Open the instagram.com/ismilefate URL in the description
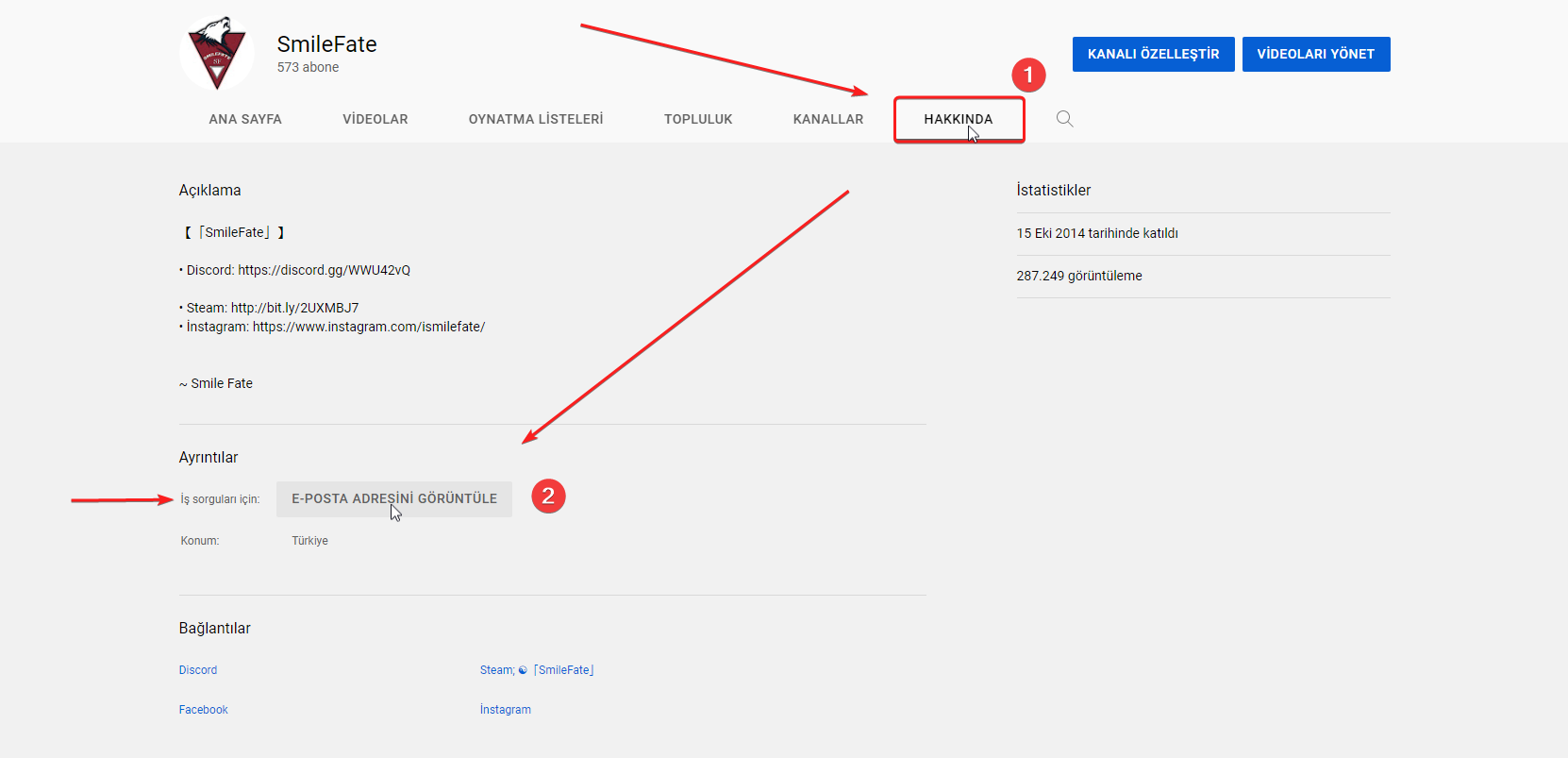Image resolution: width=1568 pixels, height=758 pixels. [368, 327]
